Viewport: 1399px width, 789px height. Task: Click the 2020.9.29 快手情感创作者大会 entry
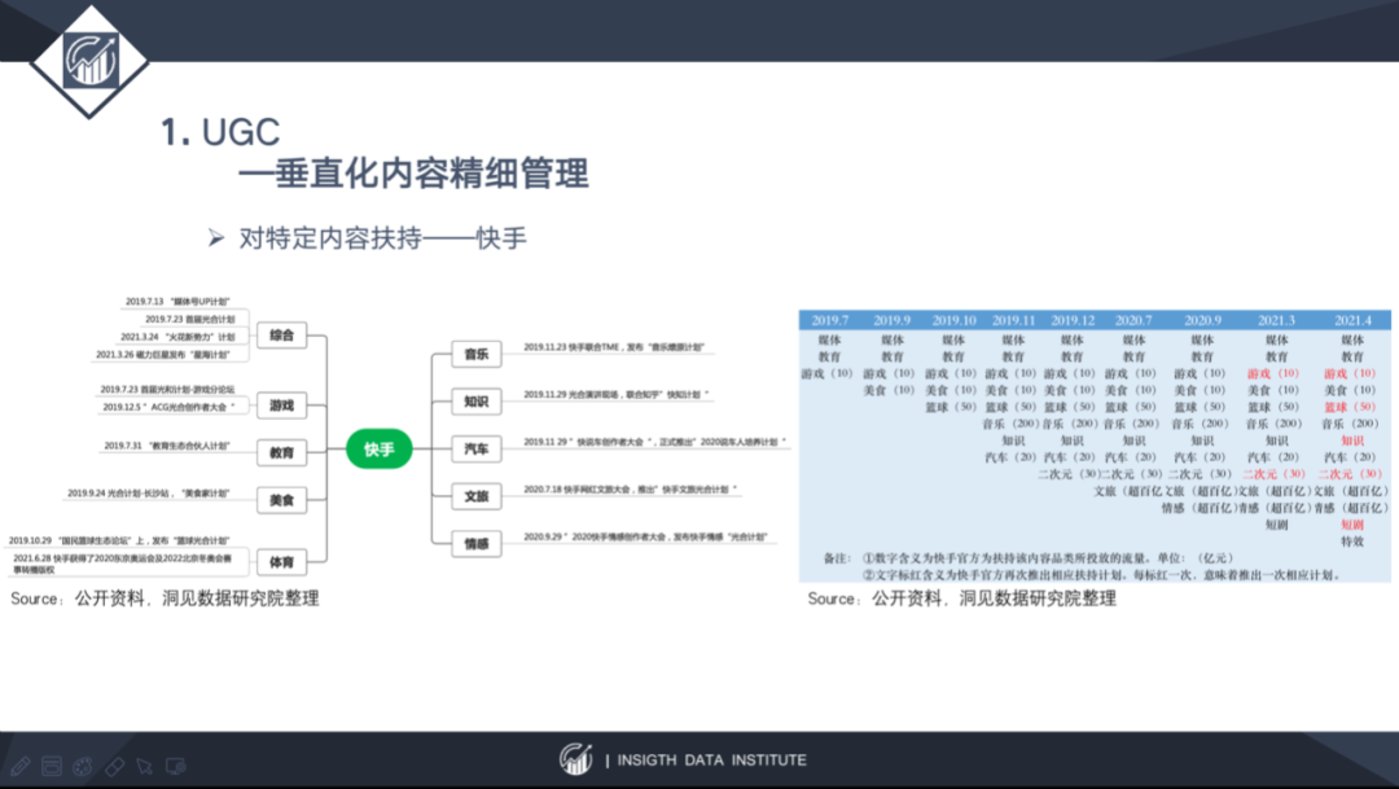point(645,536)
